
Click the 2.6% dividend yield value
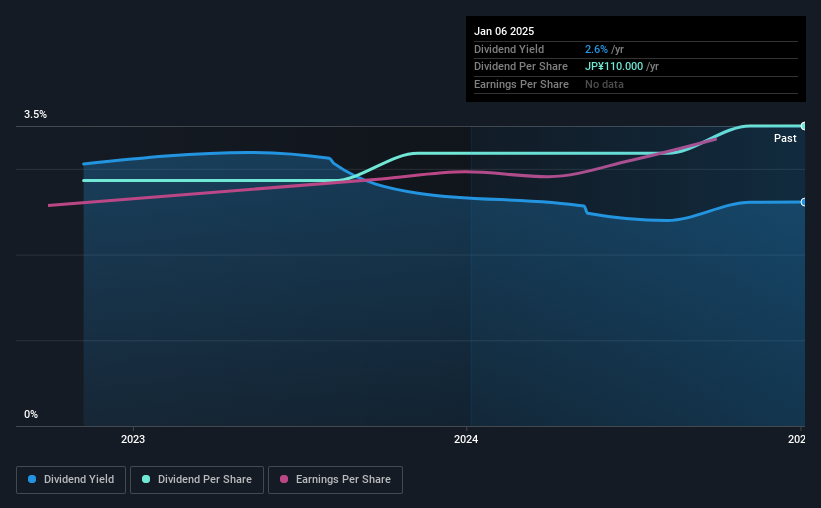(x=596, y=49)
